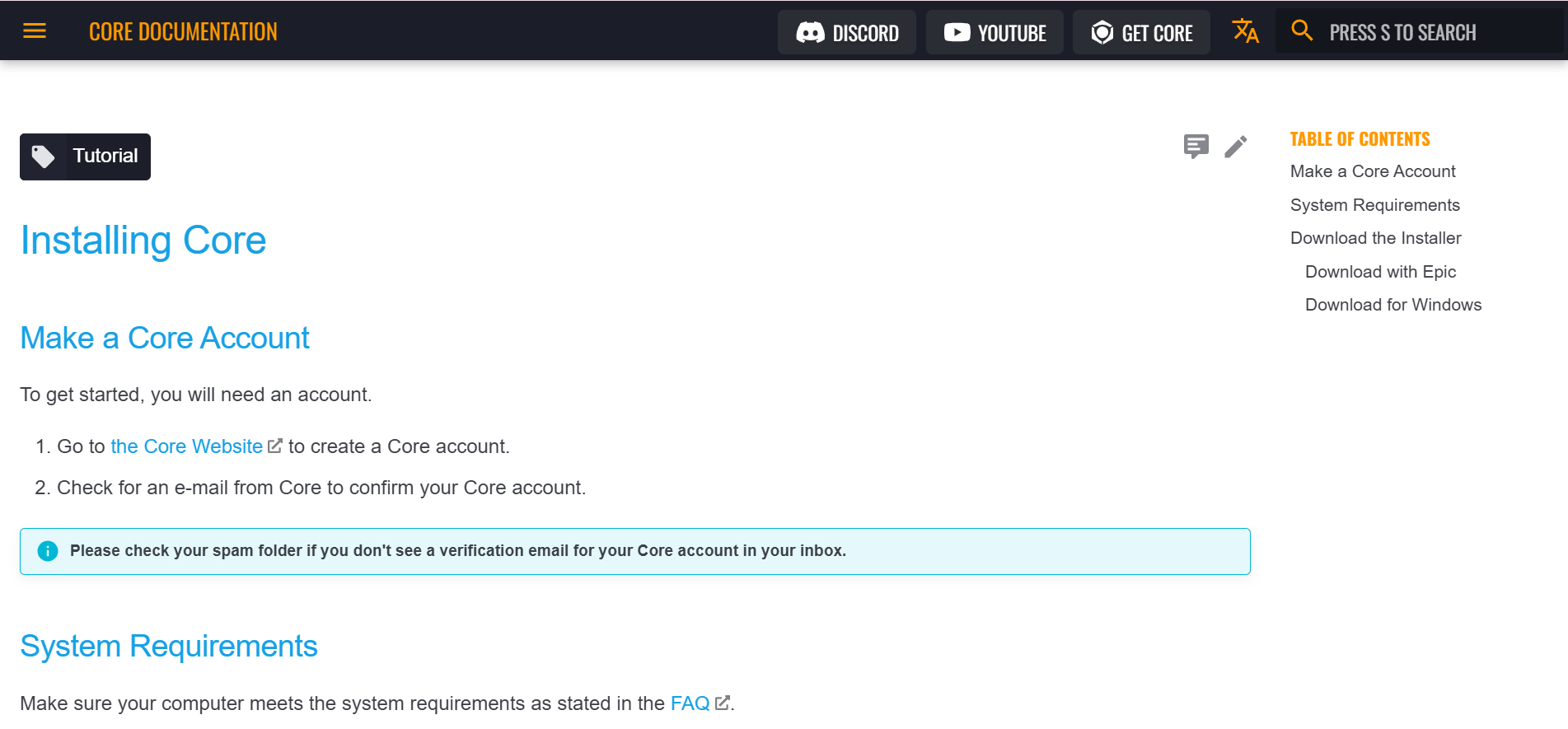Click the info icon in spam folder notice

click(48, 551)
